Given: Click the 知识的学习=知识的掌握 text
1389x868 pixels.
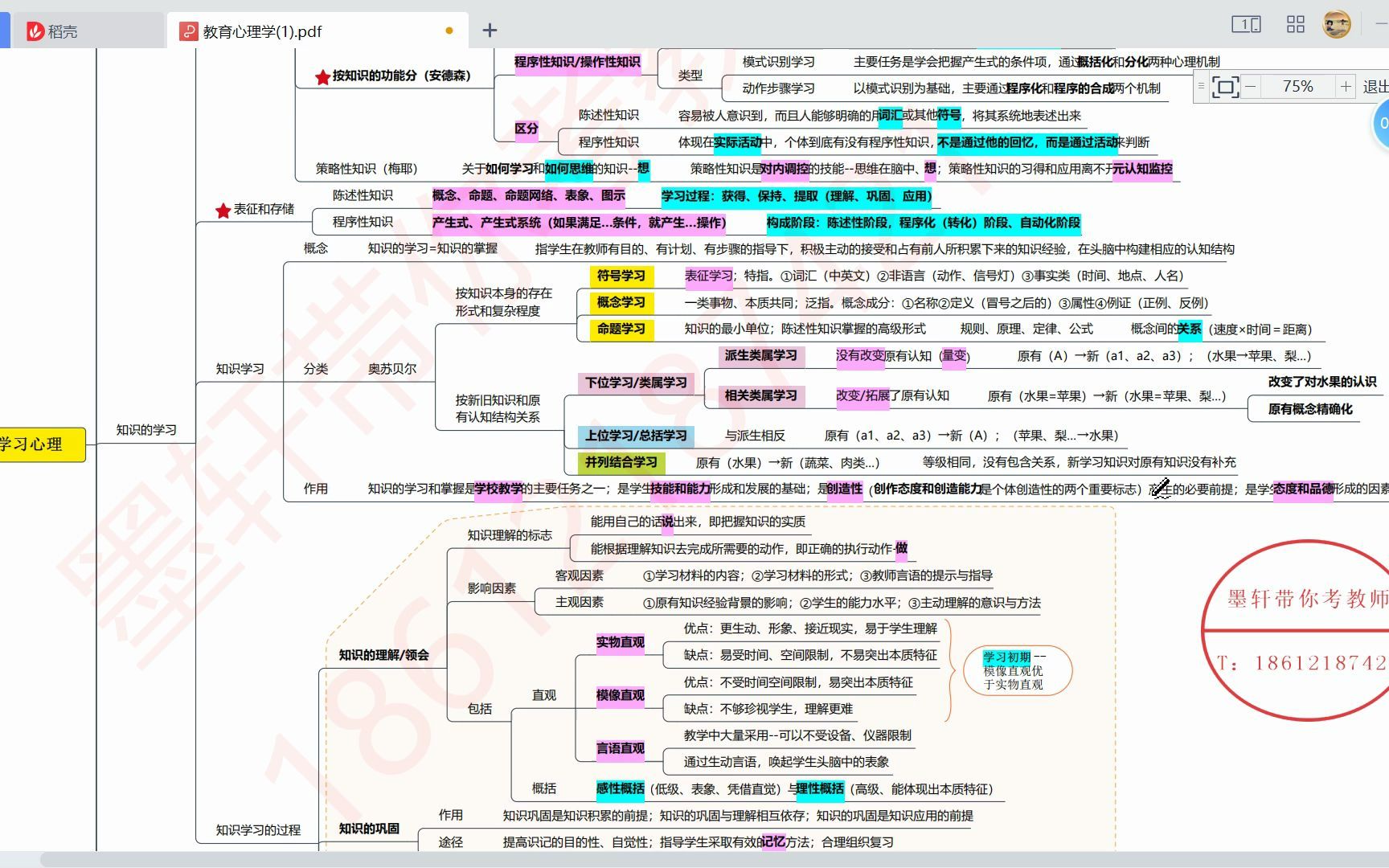Looking at the screenshot, I should coord(432,249).
